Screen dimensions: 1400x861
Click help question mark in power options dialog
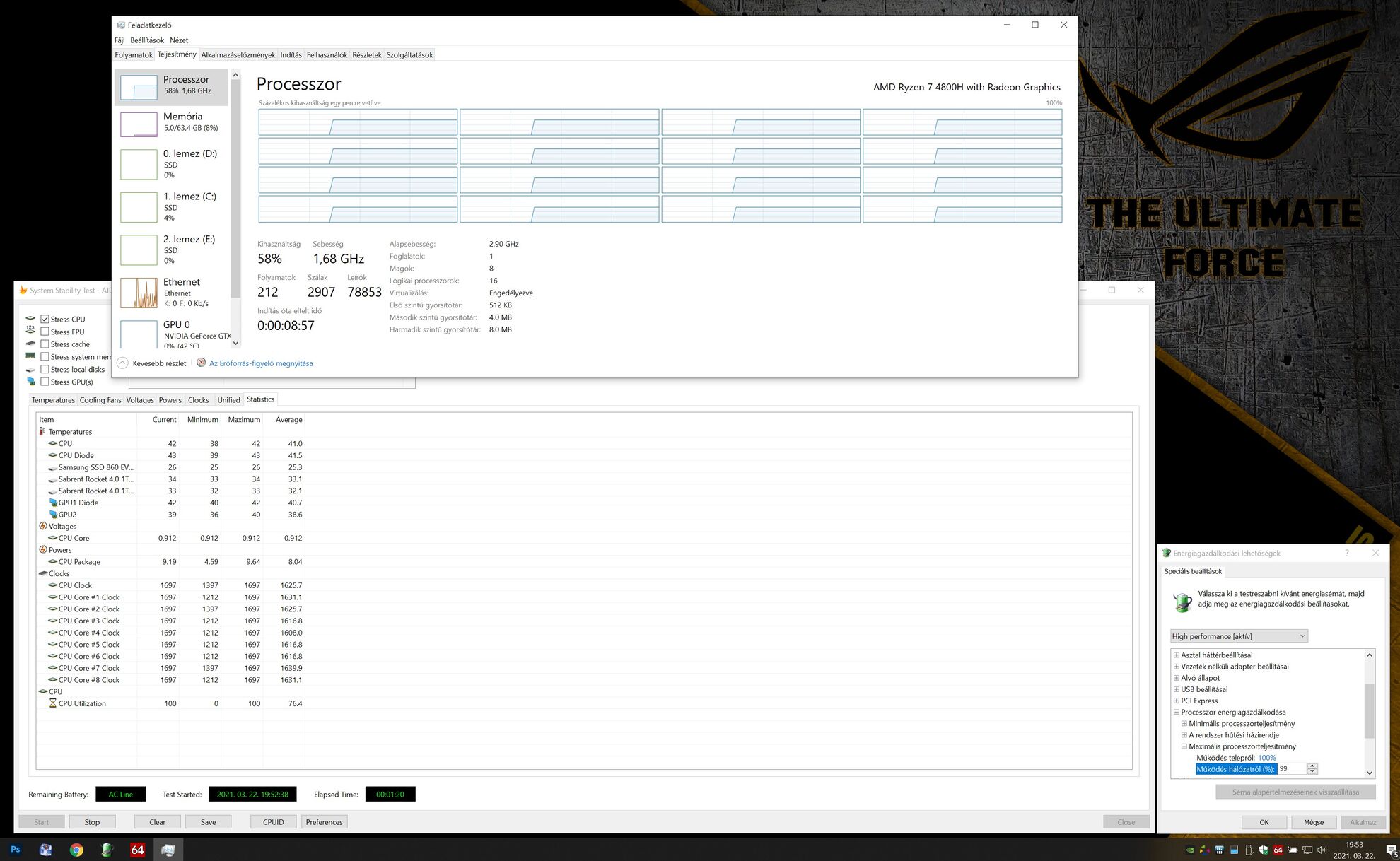coord(1346,553)
